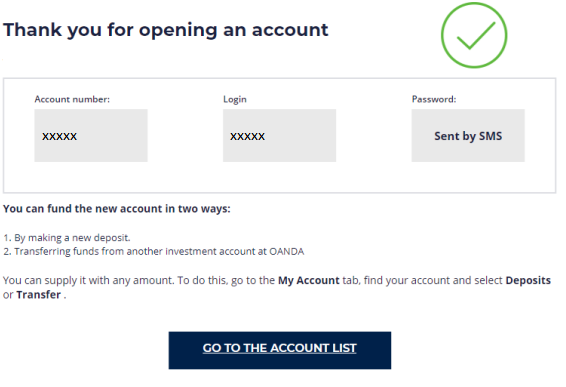Open GO TO THE ACCOUNT LIST button

coord(280,350)
